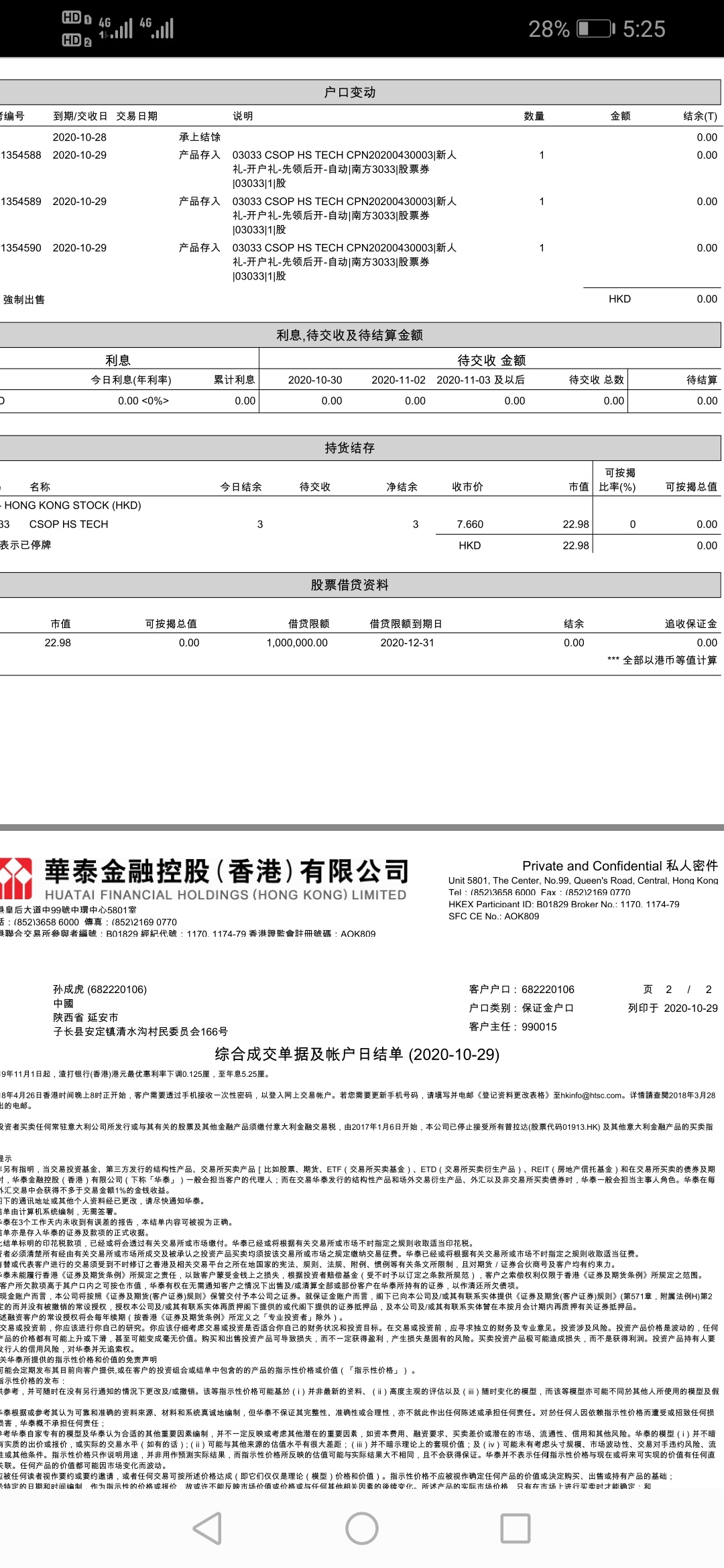Select the closing price 7.660

click(x=470, y=524)
